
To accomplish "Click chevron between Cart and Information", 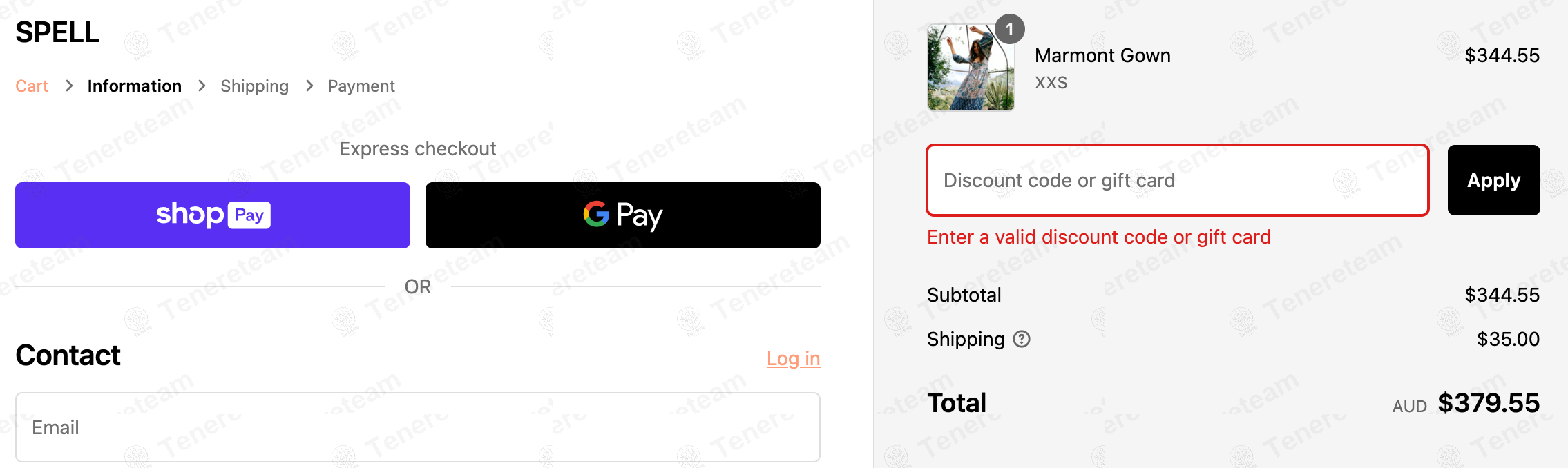I will [x=68, y=86].
